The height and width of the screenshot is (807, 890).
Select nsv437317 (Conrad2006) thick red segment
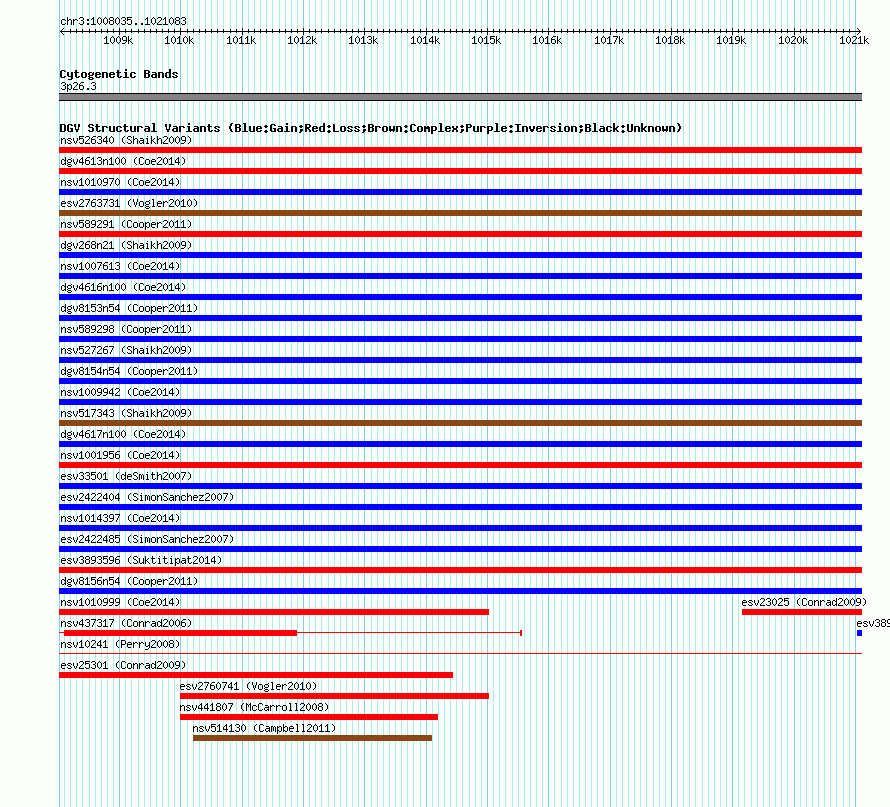(x=180, y=633)
